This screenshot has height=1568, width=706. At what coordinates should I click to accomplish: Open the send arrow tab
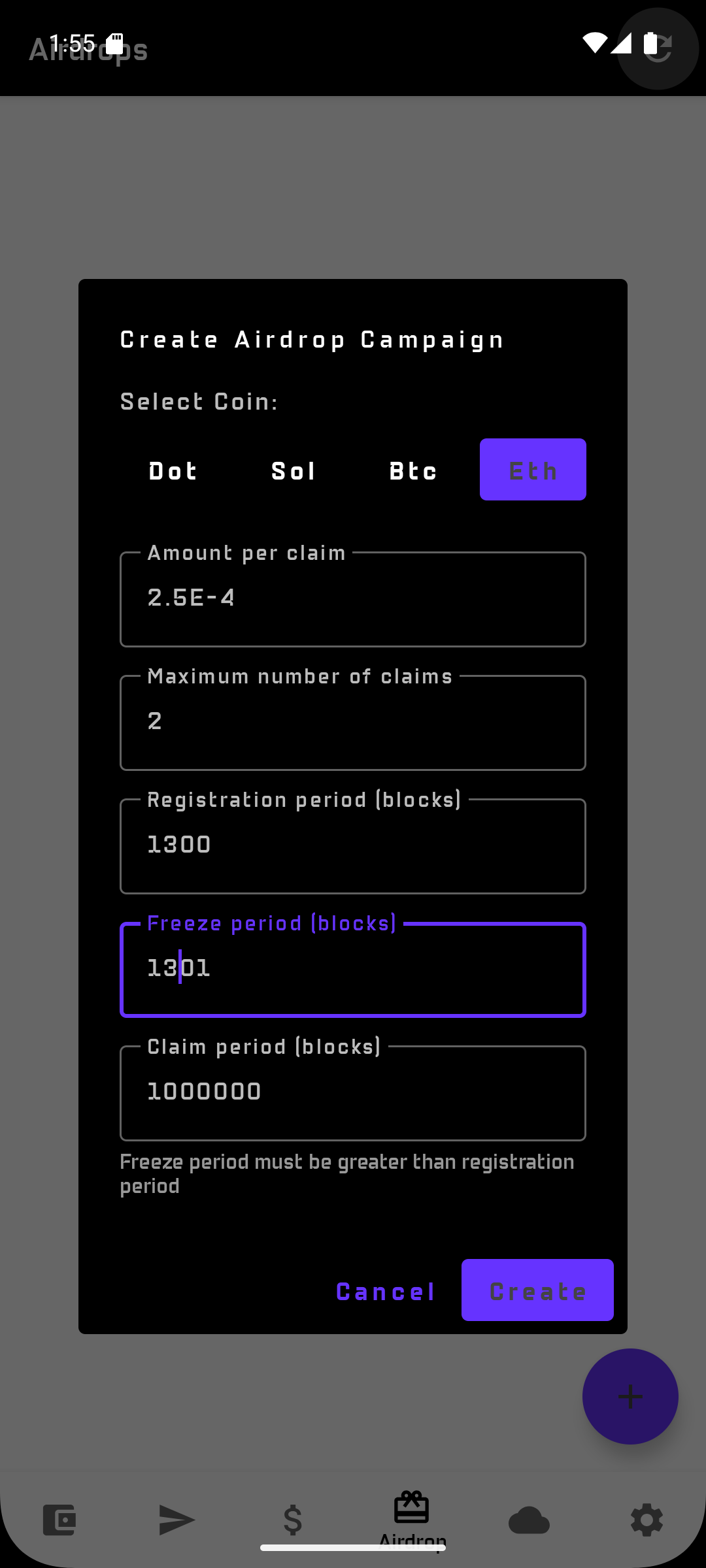(176, 1520)
